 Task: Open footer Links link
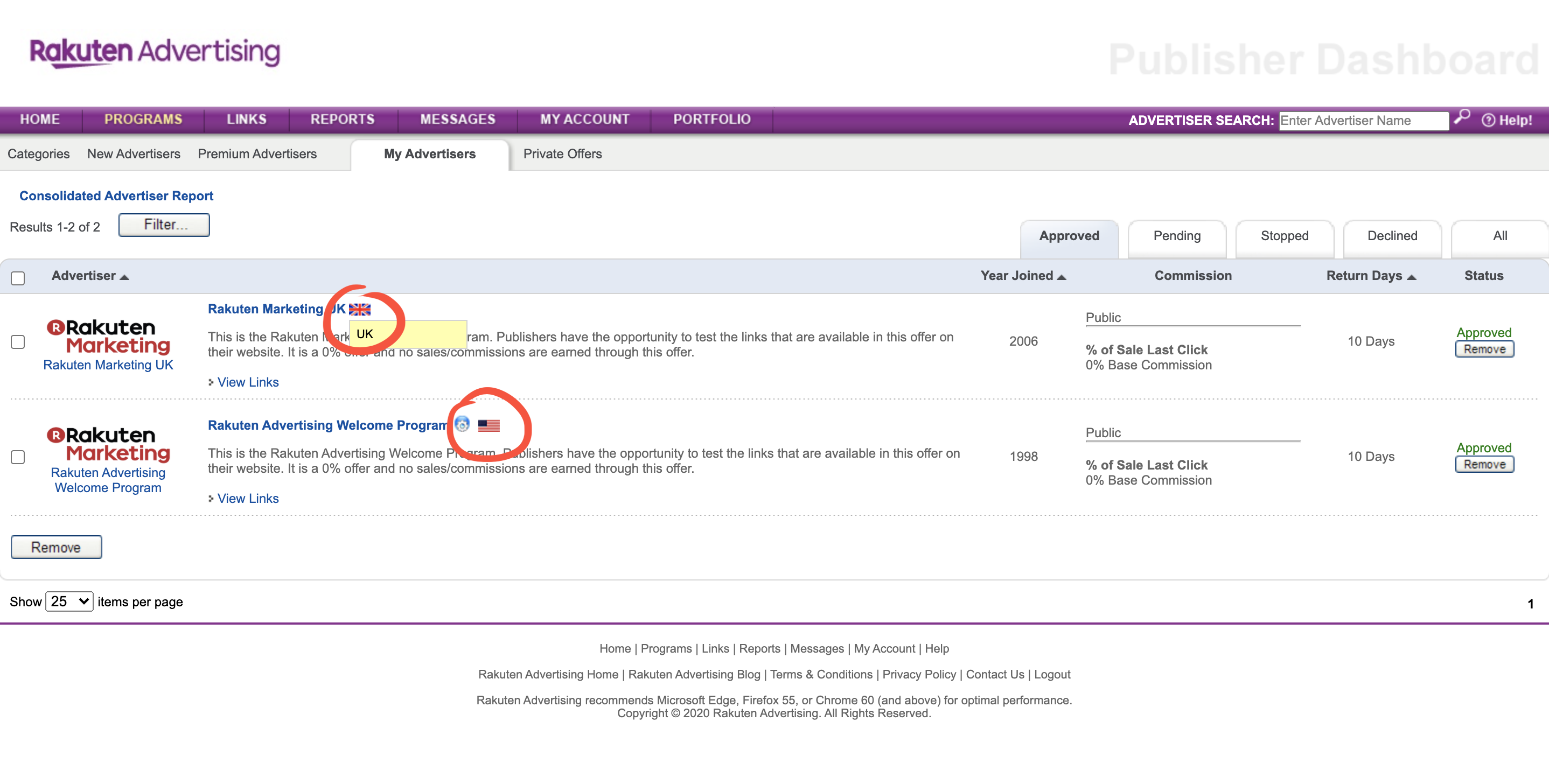715,649
